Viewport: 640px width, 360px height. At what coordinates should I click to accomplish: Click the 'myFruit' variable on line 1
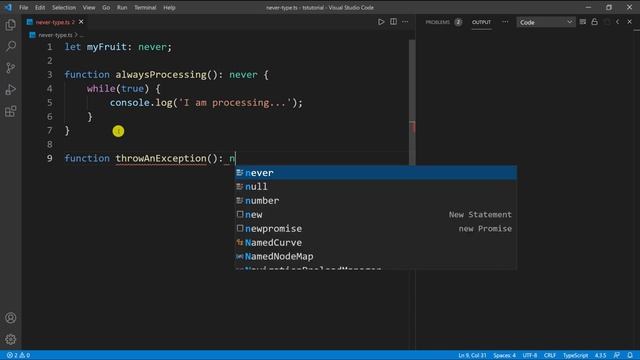[x=106, y=47]
